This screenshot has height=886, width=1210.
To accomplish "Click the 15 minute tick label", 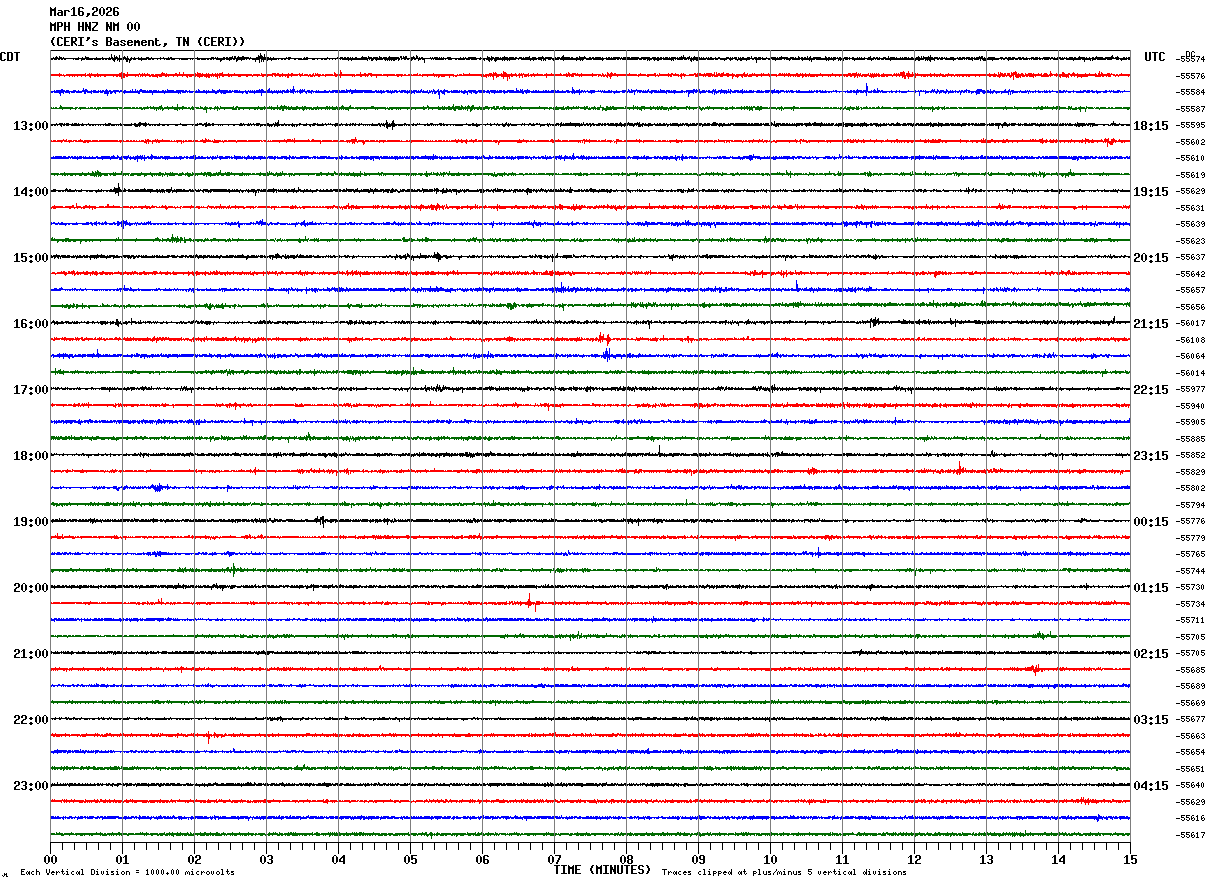I will pos(1130,859).
